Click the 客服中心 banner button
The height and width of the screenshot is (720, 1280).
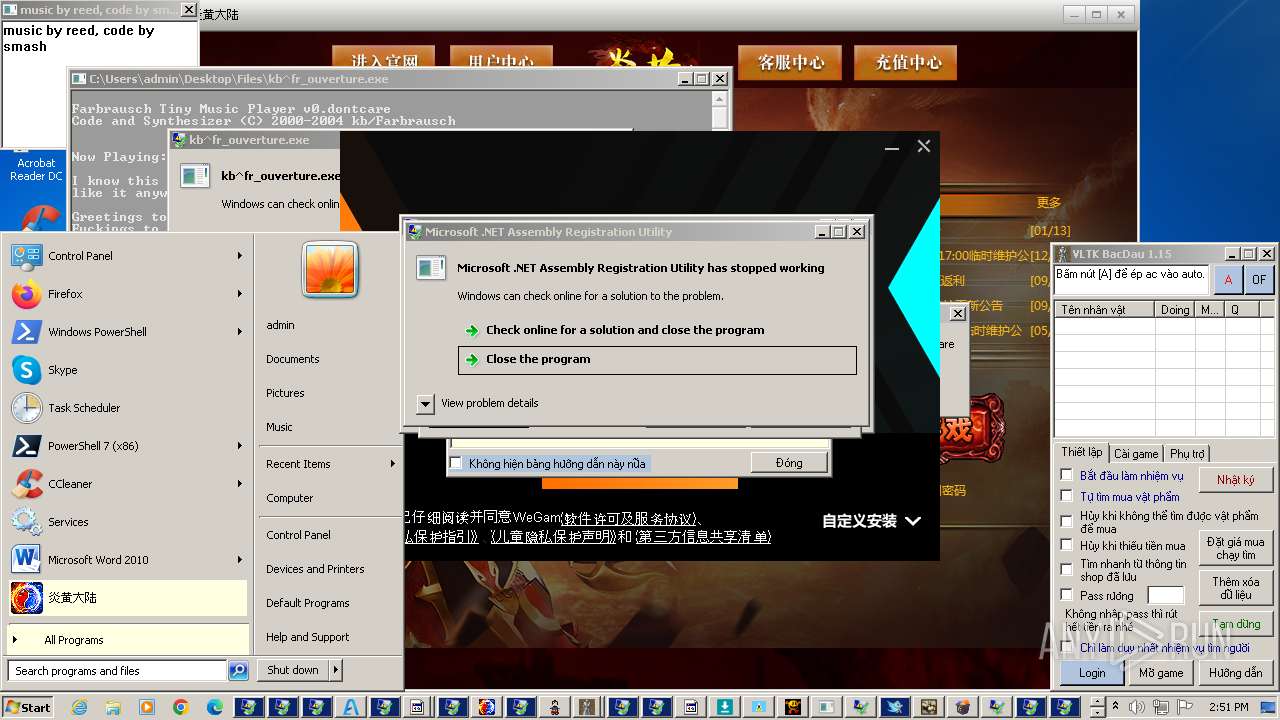pos(790,62)
